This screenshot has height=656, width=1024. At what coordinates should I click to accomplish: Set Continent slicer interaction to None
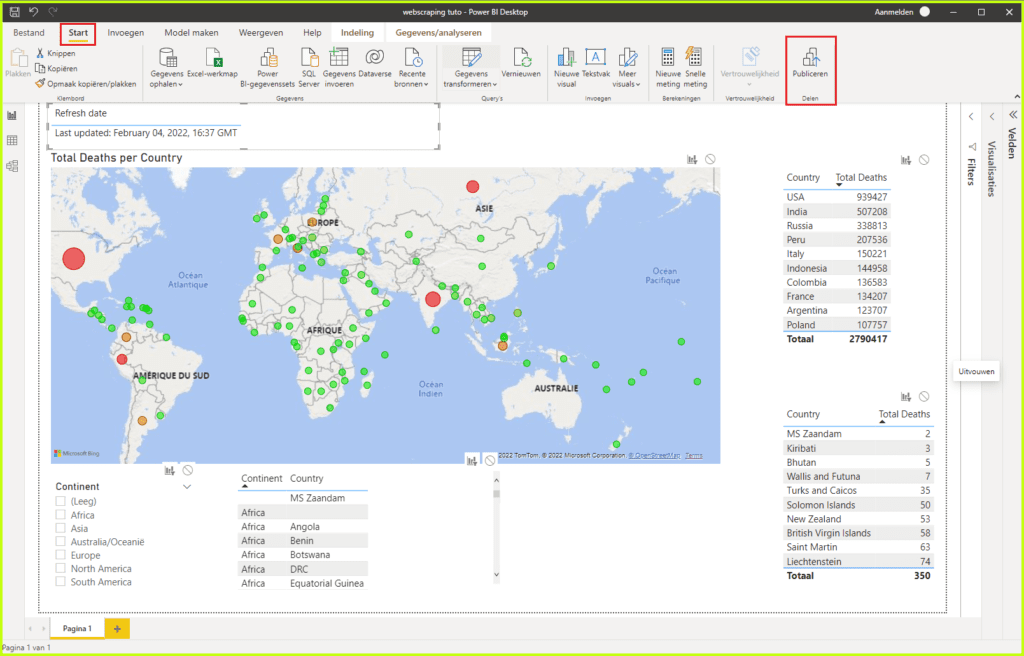(187, 470)
